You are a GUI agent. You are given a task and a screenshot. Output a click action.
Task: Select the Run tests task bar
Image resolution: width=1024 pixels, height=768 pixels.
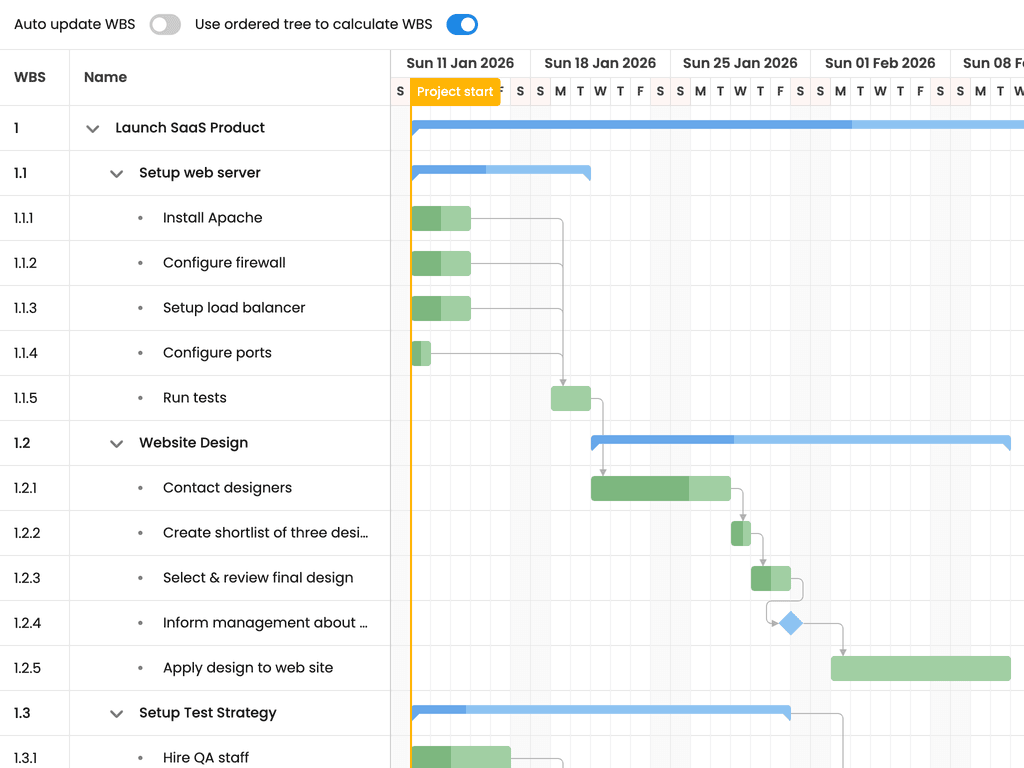pos(571,398)
